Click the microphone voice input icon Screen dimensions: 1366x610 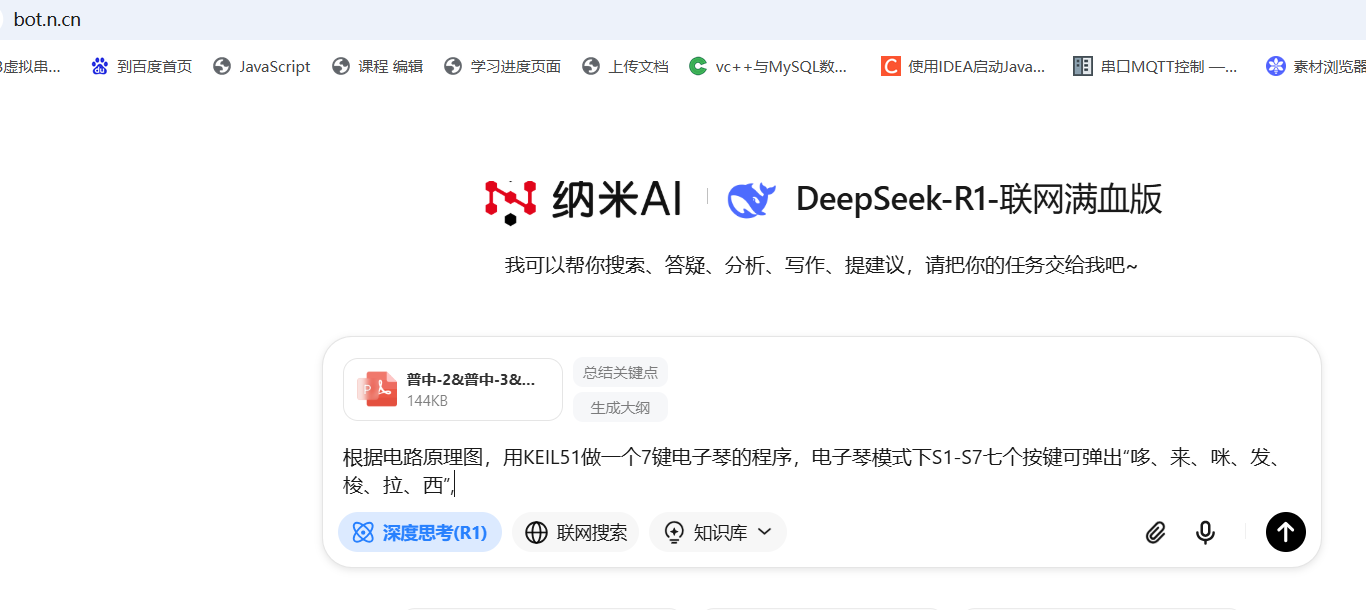[1205, 533]
